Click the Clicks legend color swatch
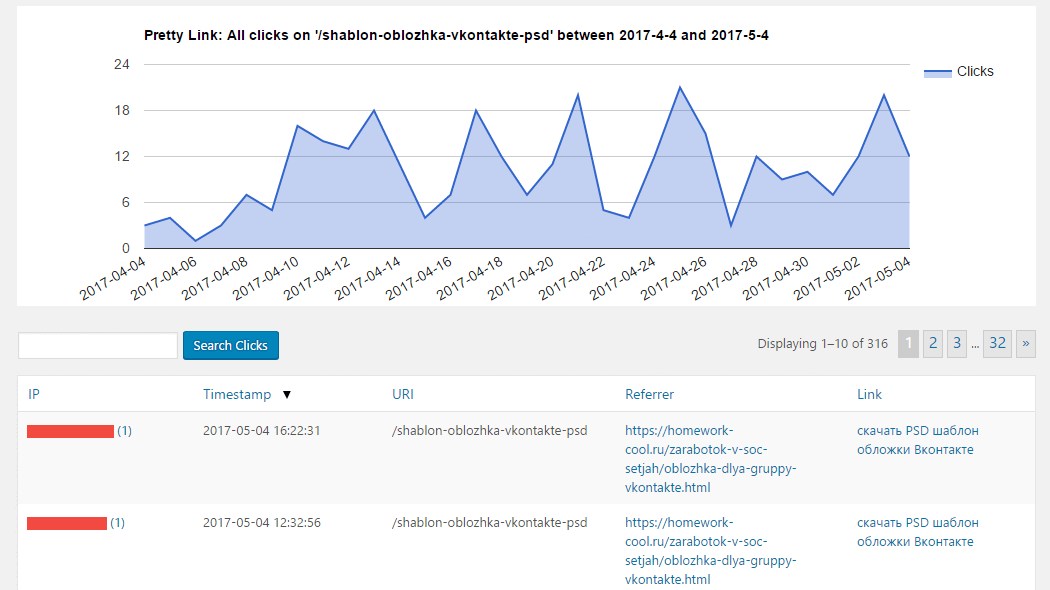This screenshot has height=590, width=1050. pos(938,73)
